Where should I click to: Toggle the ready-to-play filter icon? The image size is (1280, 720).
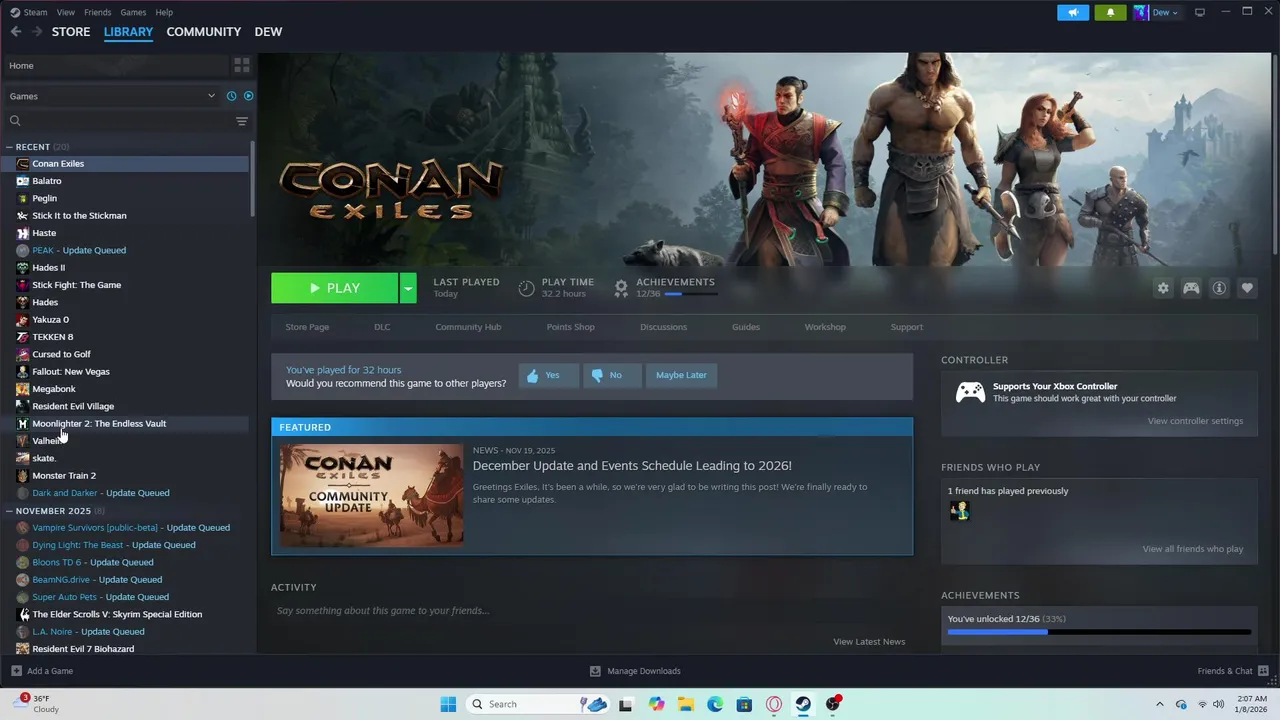tap(248, 96)
